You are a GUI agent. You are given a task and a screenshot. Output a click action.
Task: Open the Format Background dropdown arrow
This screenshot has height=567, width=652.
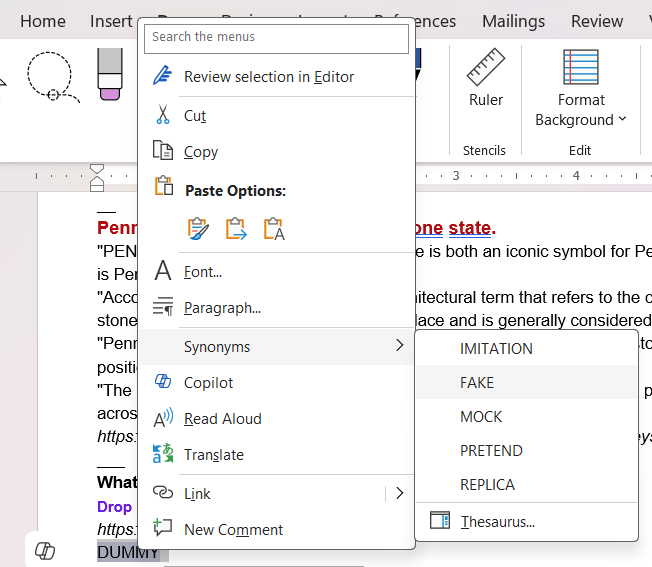(x=622, y=119)
